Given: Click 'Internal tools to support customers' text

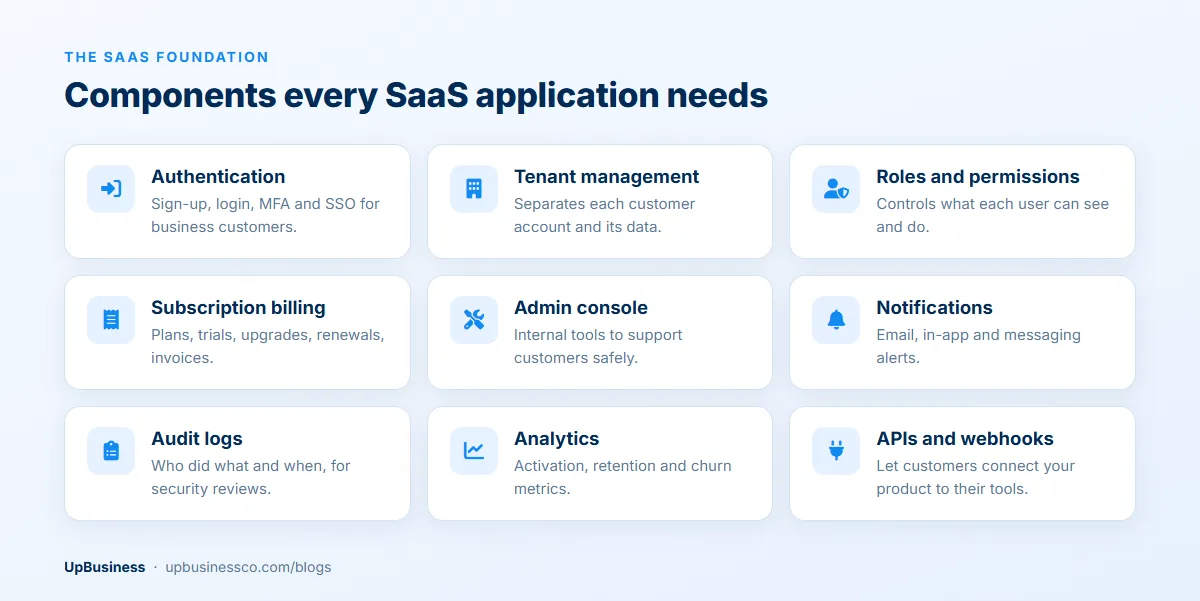Looking at the screenshot, I should (x=598, y=346).
